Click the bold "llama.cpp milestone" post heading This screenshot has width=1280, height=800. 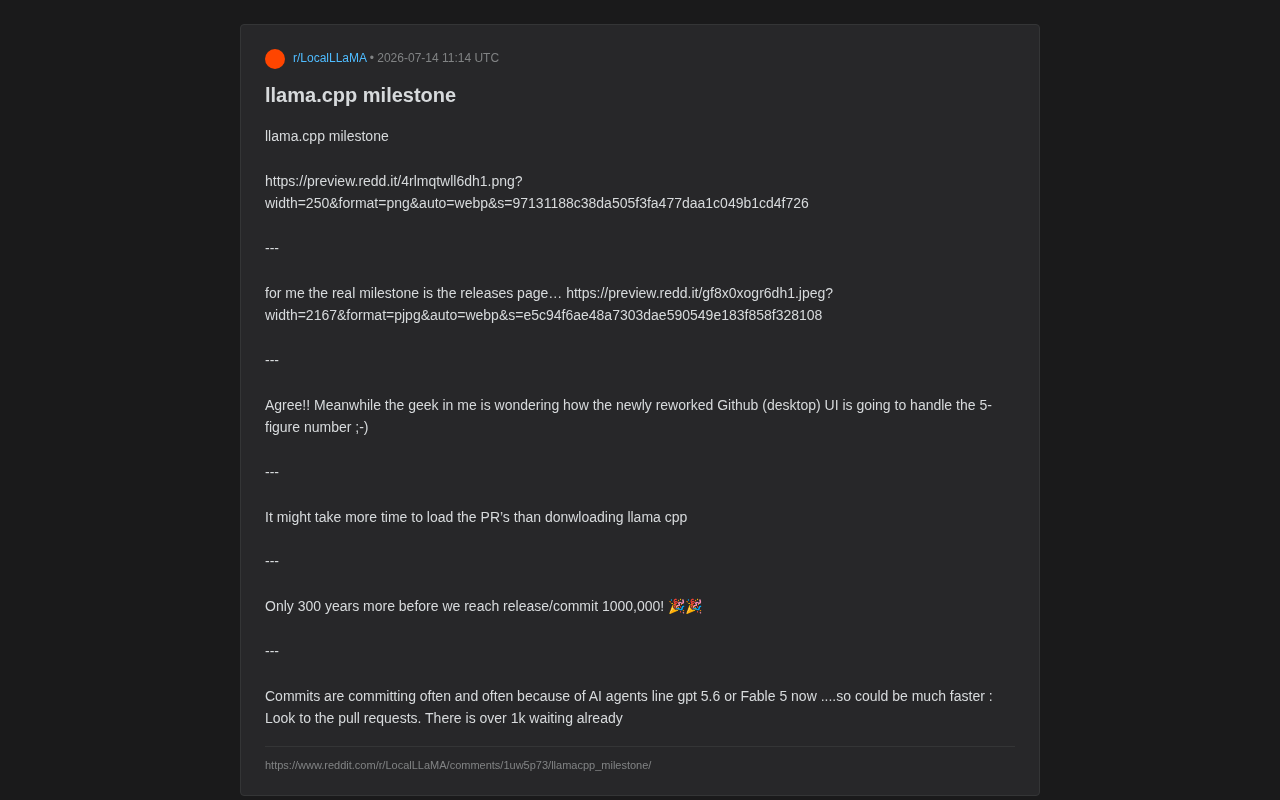[360, 95]
